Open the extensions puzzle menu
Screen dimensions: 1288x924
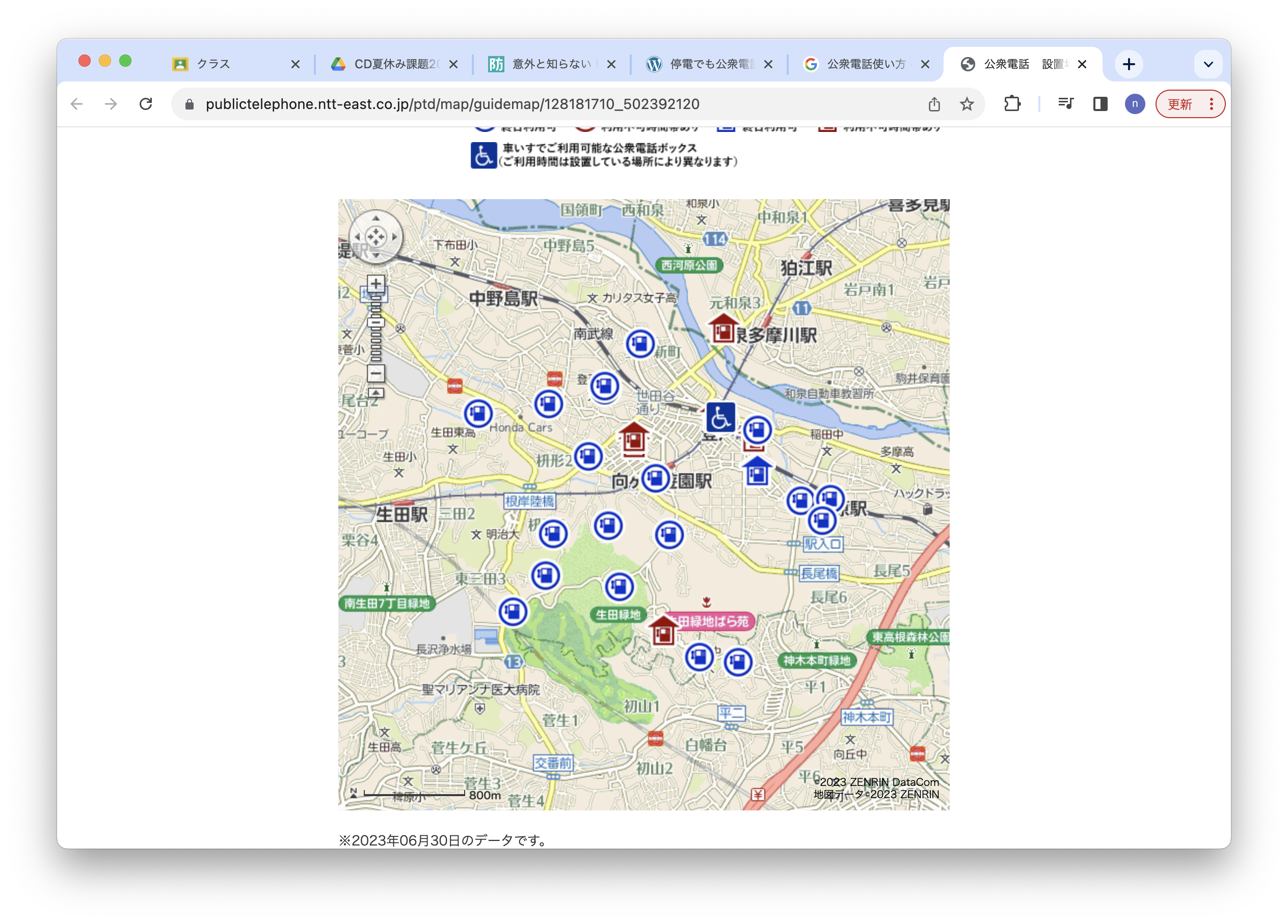1012,104
